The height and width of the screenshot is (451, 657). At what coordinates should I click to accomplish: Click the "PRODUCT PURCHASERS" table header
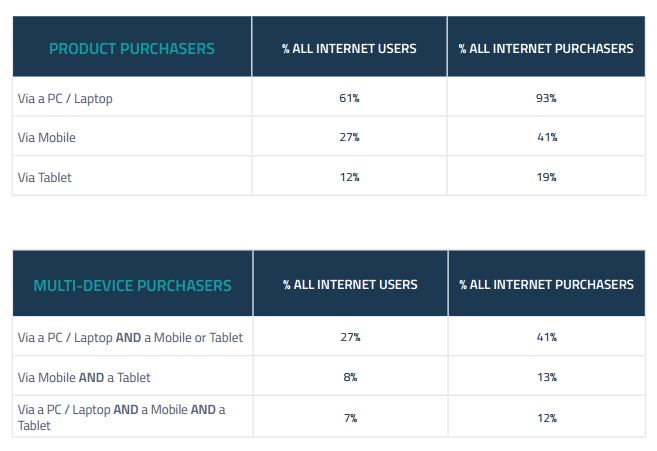[132, 48]
